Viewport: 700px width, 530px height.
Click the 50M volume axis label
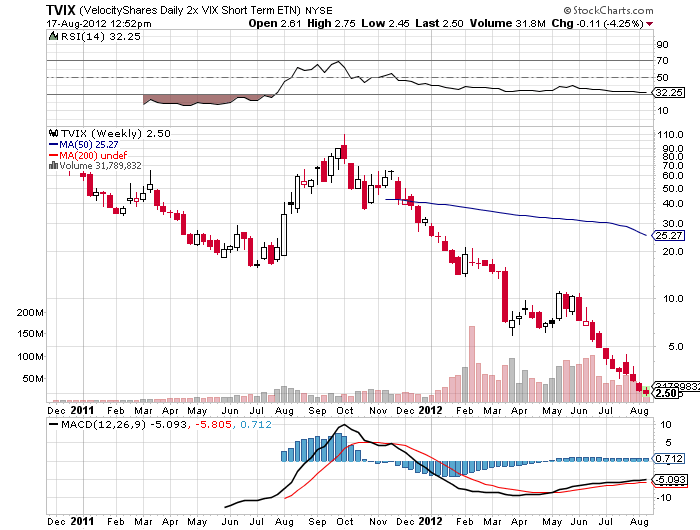point(33,379)
